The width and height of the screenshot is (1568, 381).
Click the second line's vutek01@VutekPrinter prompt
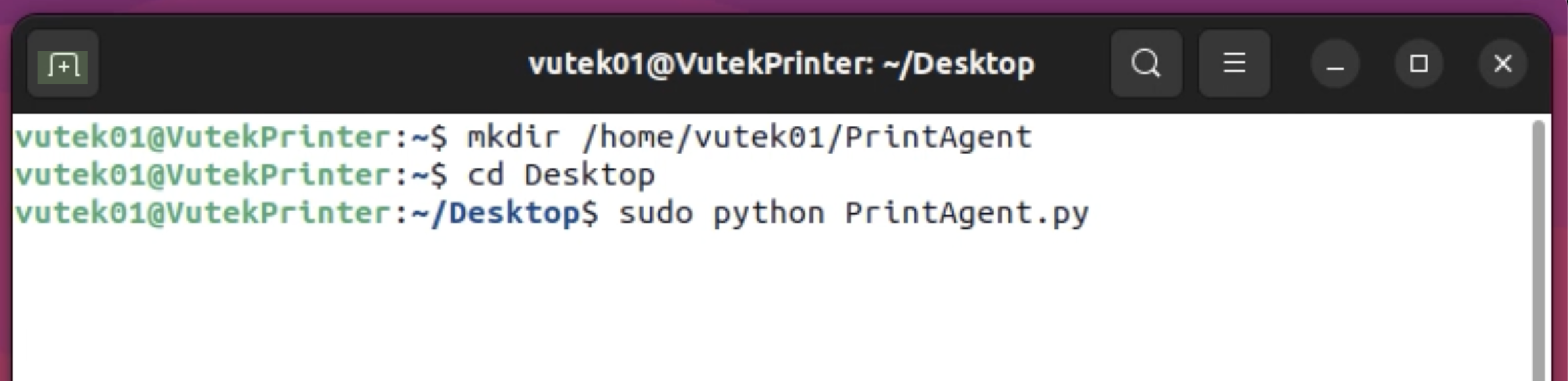coord(203,176)
